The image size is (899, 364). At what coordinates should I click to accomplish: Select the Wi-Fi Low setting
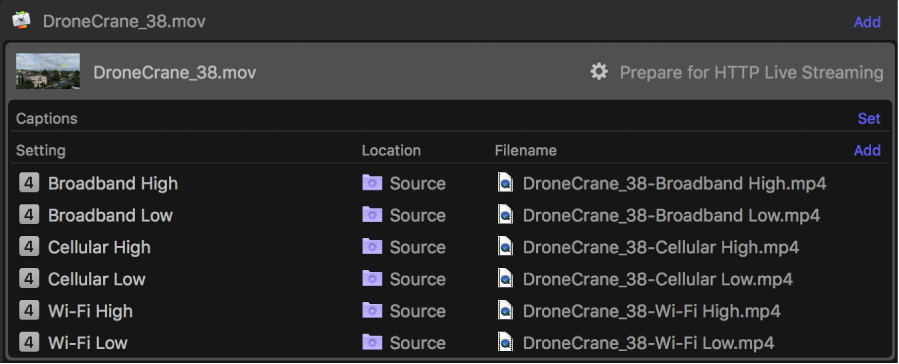88,343
